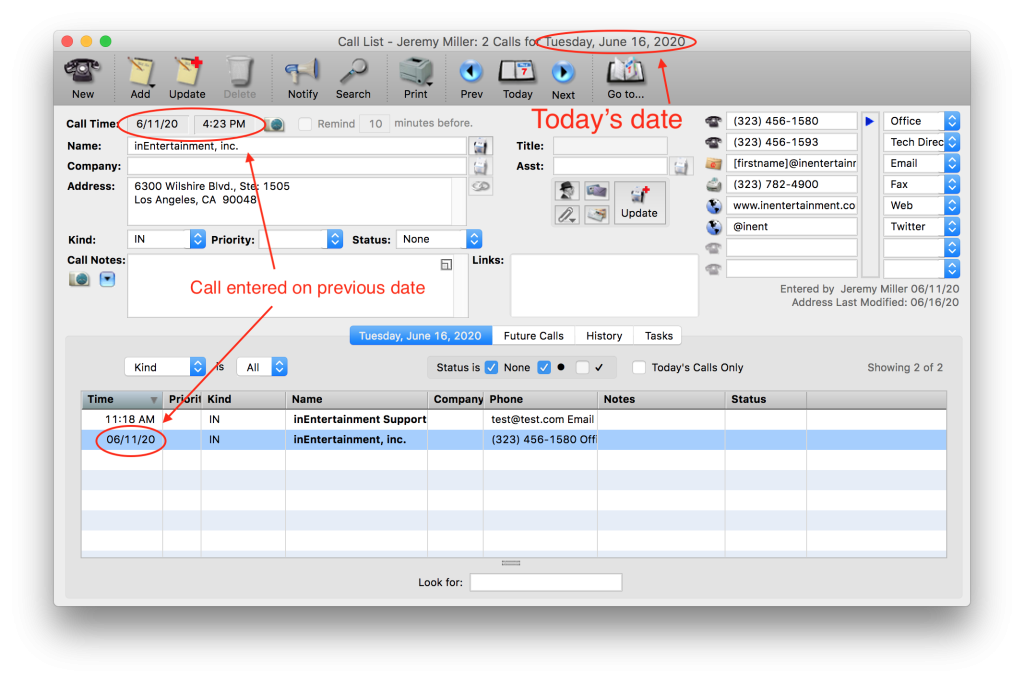
Task: Uncheck the bullet status checkbox
Action: click(x=544, y=368)
